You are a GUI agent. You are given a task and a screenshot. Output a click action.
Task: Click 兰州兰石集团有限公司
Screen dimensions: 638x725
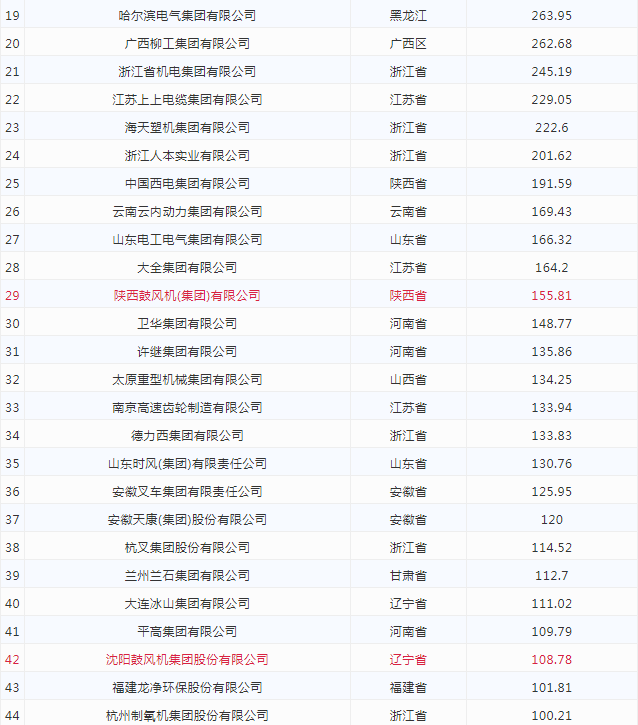point(187,575)
